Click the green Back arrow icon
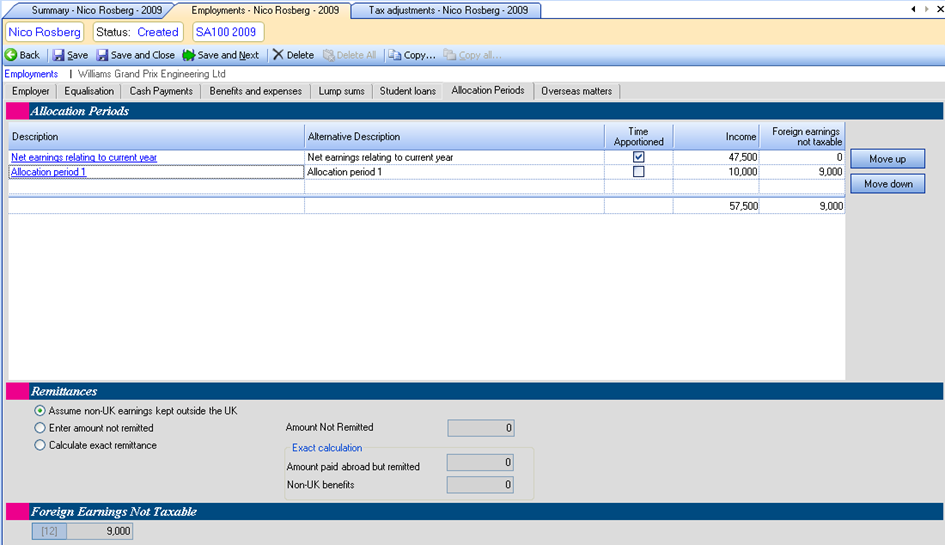This screenshot has width=945, height=545. (x=11, y=55)
